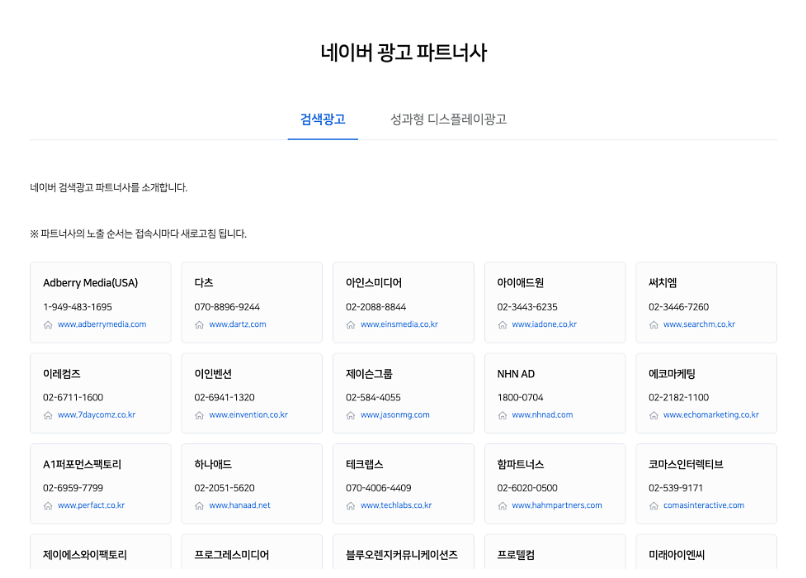Viewport: 806px width, 578px height.
Task: Click the 테크랩스 partner name
Action: 364,464
